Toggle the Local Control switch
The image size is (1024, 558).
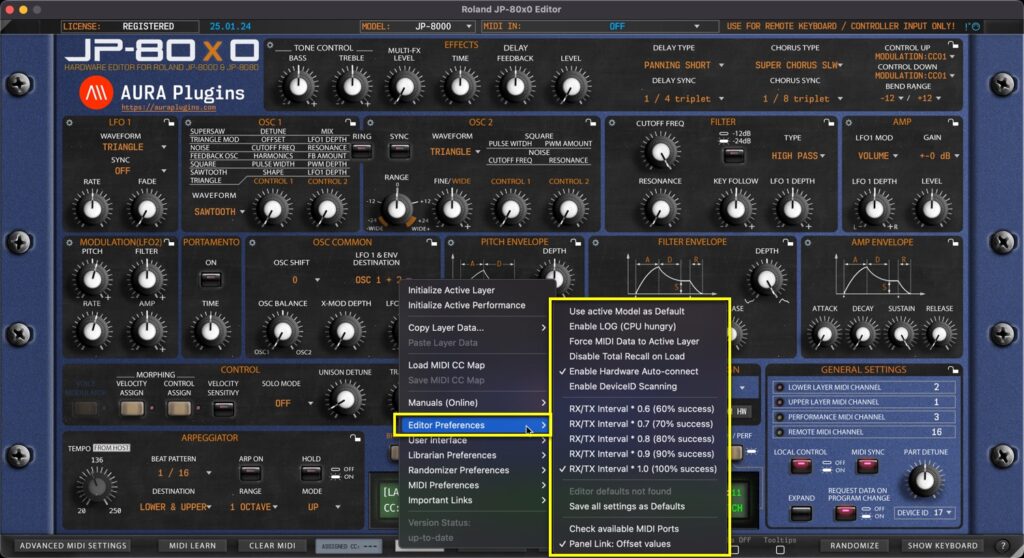tap(801, 466)
